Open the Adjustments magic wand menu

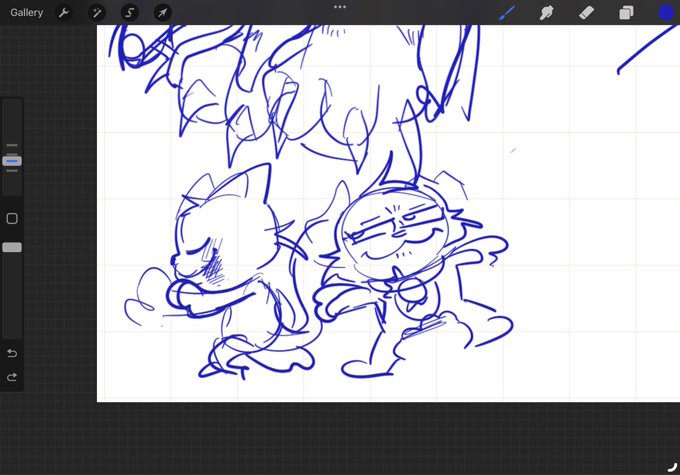pyautogui.click(x=96, y=13)
